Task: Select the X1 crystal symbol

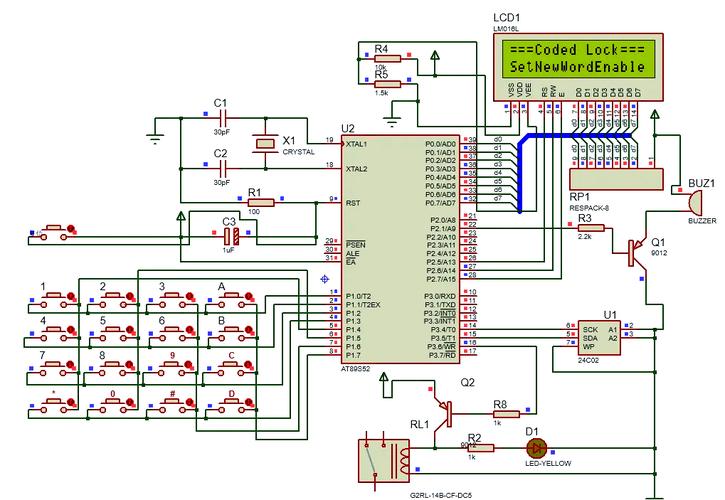Action: coord(265,144)
